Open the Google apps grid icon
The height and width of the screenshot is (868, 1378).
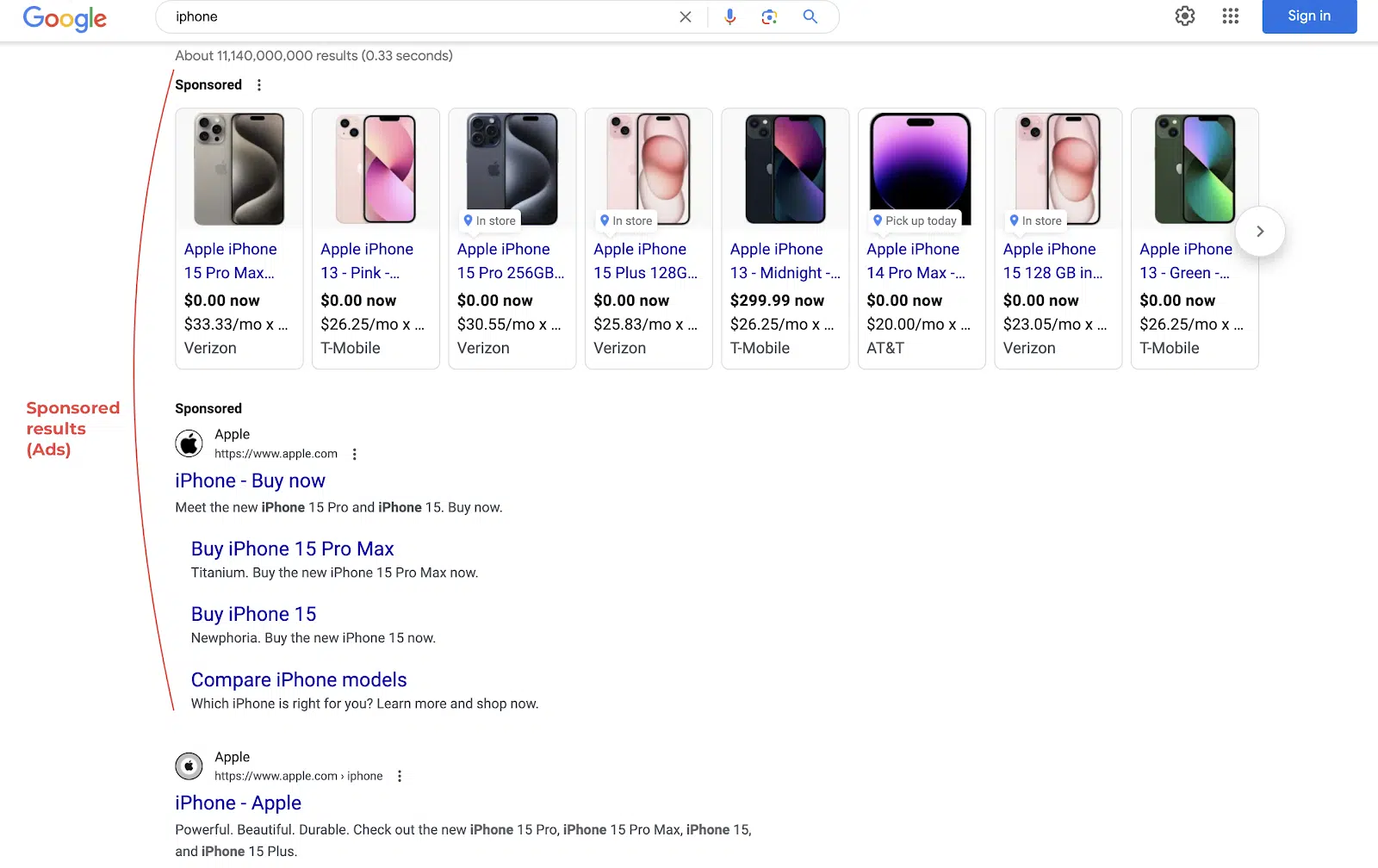1231,15
